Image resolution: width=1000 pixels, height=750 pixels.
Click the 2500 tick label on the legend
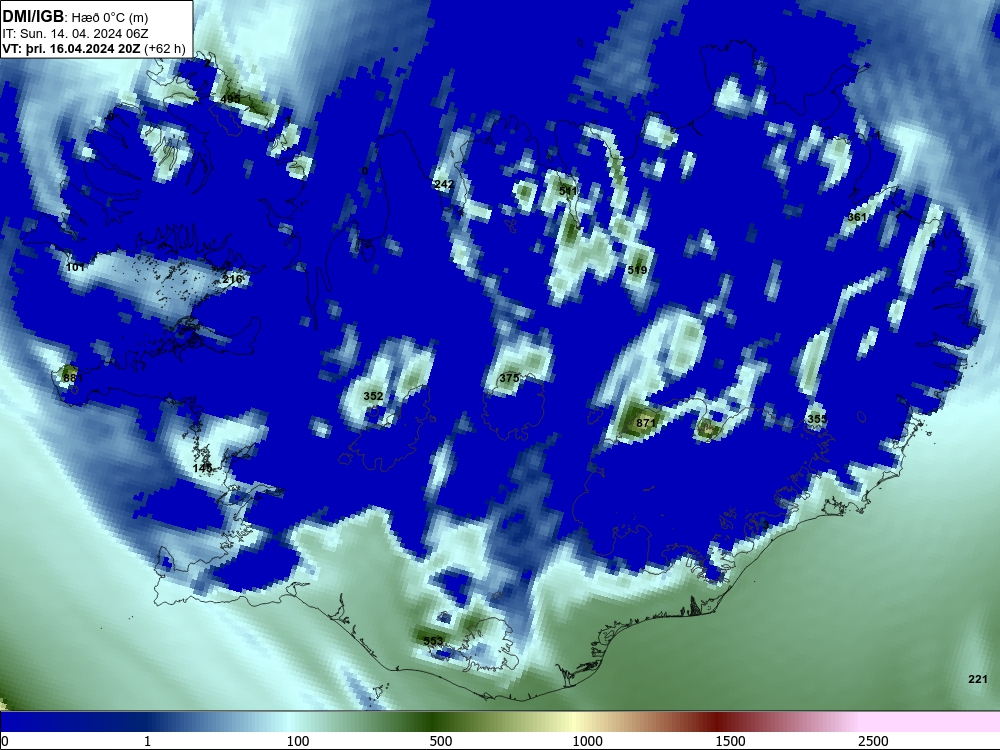pos(873,741)
